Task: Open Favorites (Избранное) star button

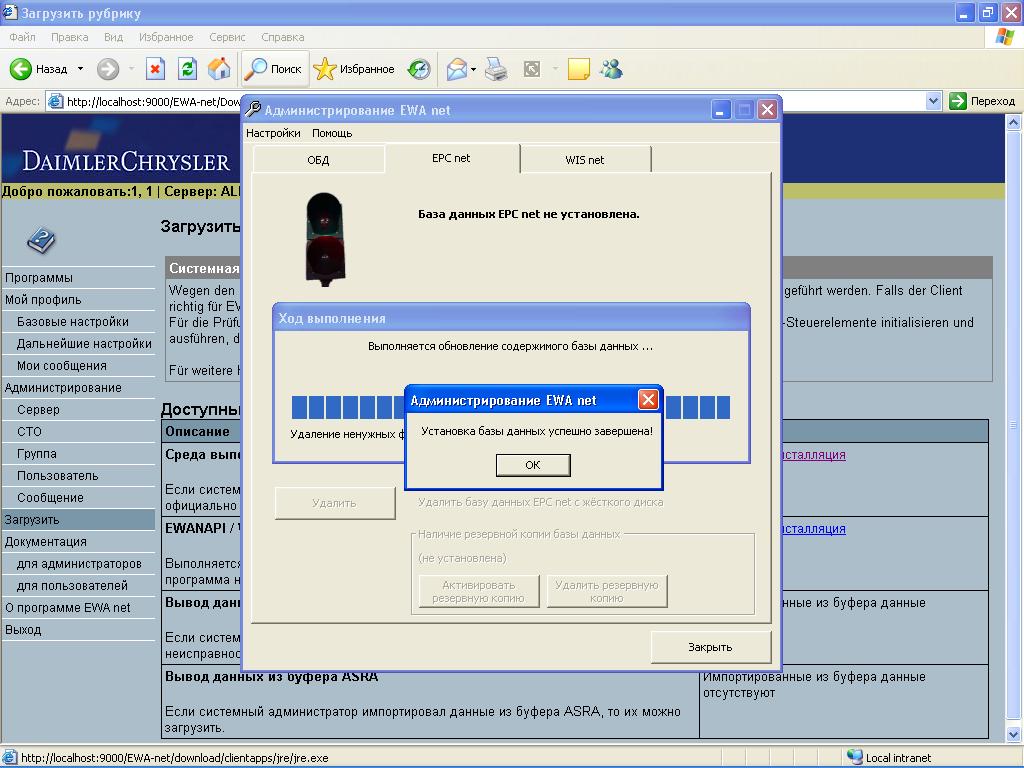Action: point(354,69)
